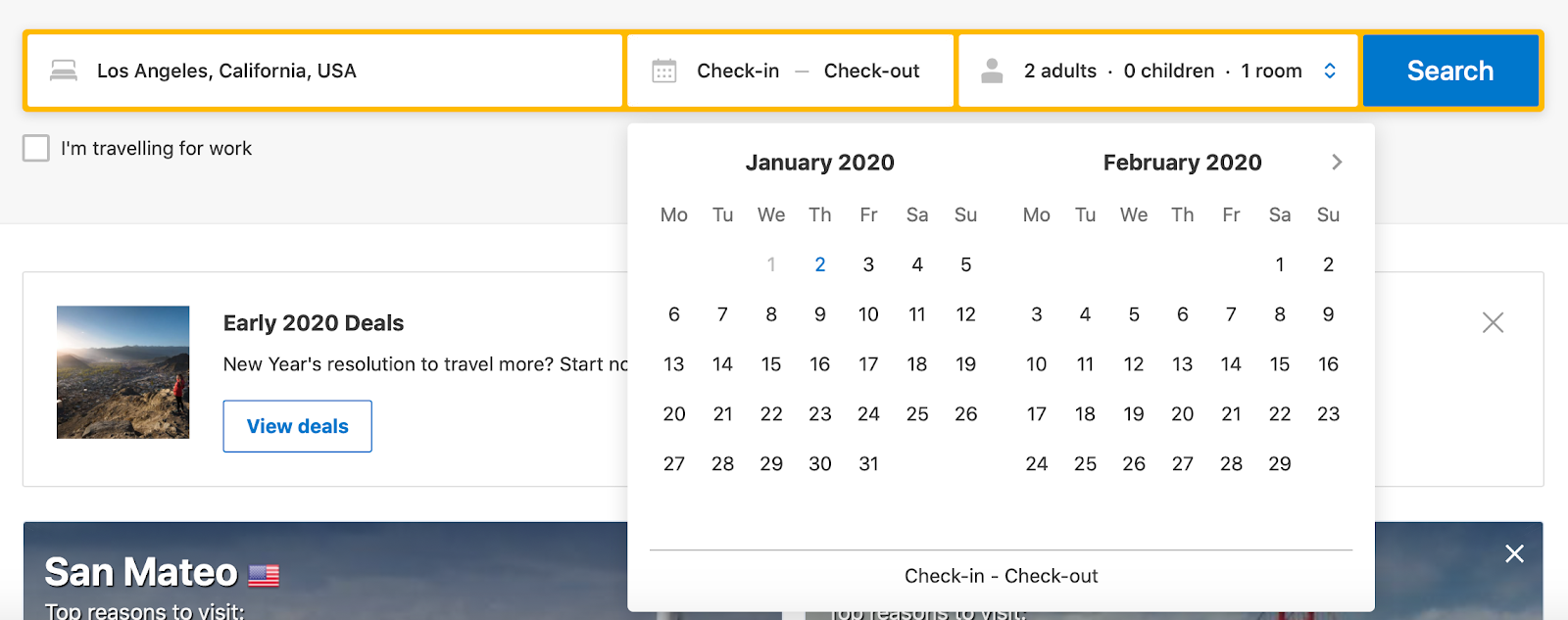Choose February 14 in the calendar
The height and width of the screenshot is (620, 1568).
pyautogui.click(x=1231, y=364)
